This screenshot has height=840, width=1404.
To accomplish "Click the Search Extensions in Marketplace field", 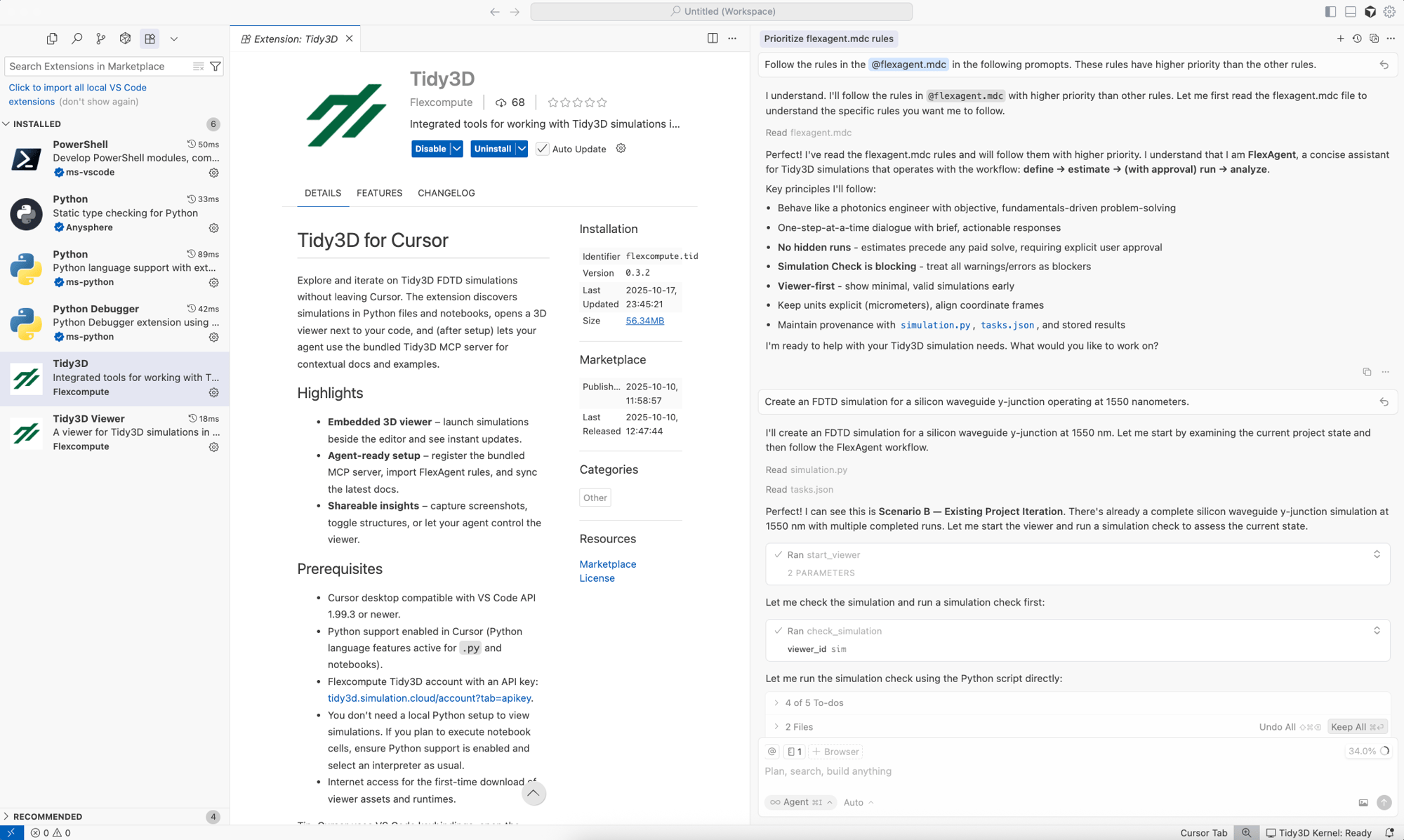I will pyautogui.click(x=98, y=66).
